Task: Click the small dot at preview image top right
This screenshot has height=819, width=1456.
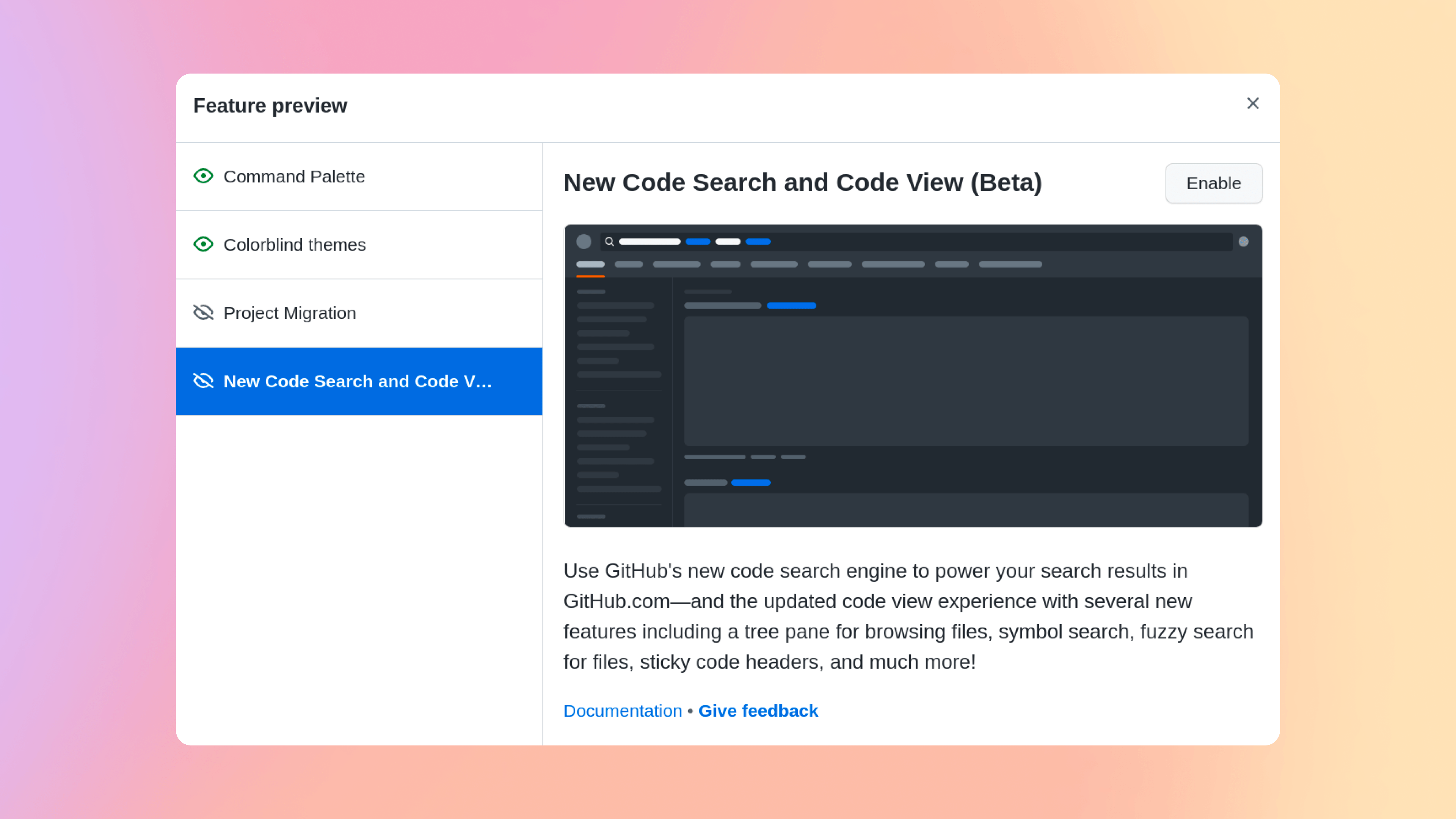Action: click(1244, 242)
